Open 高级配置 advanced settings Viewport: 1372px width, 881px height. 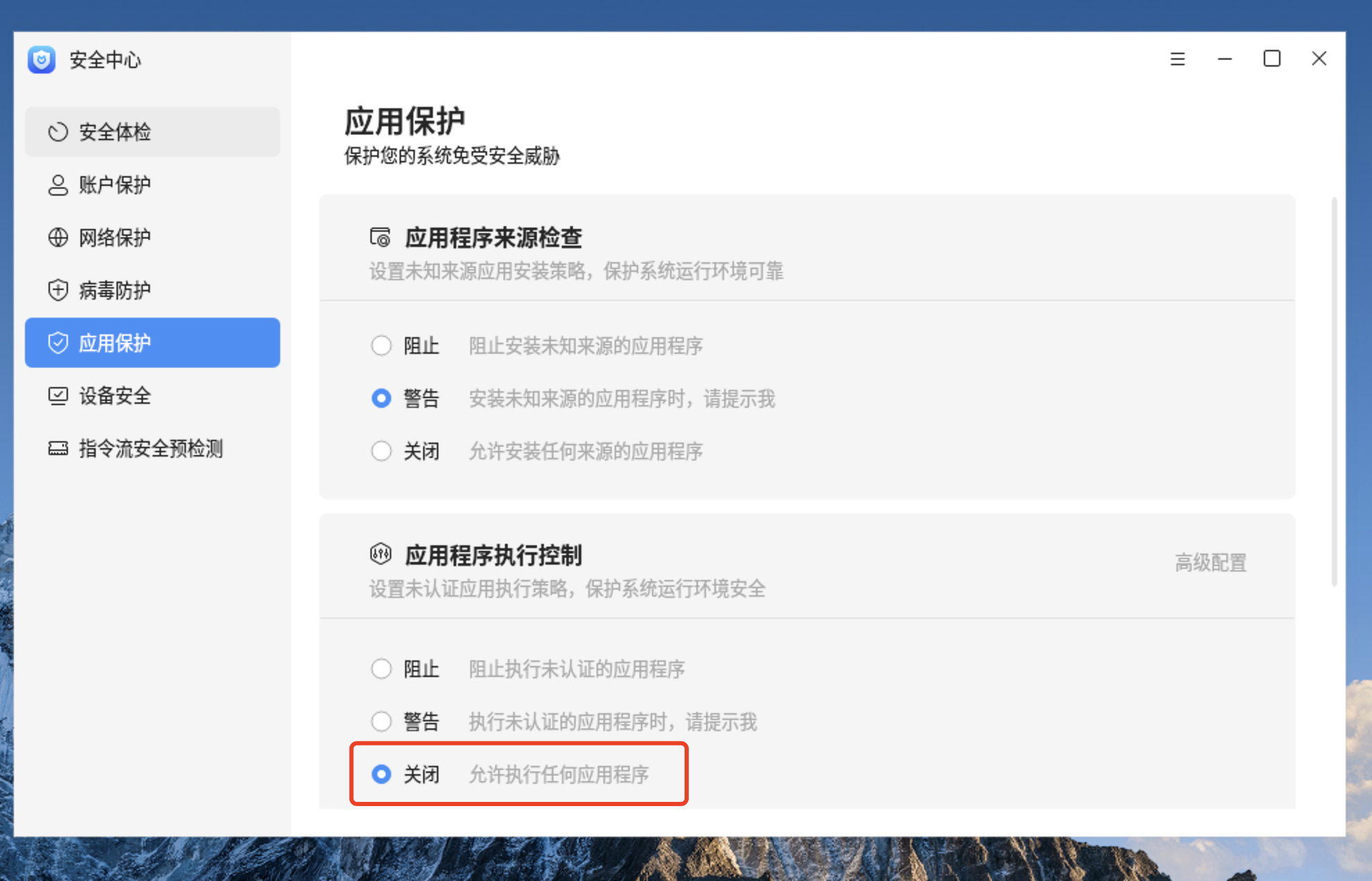(1210, 563)
